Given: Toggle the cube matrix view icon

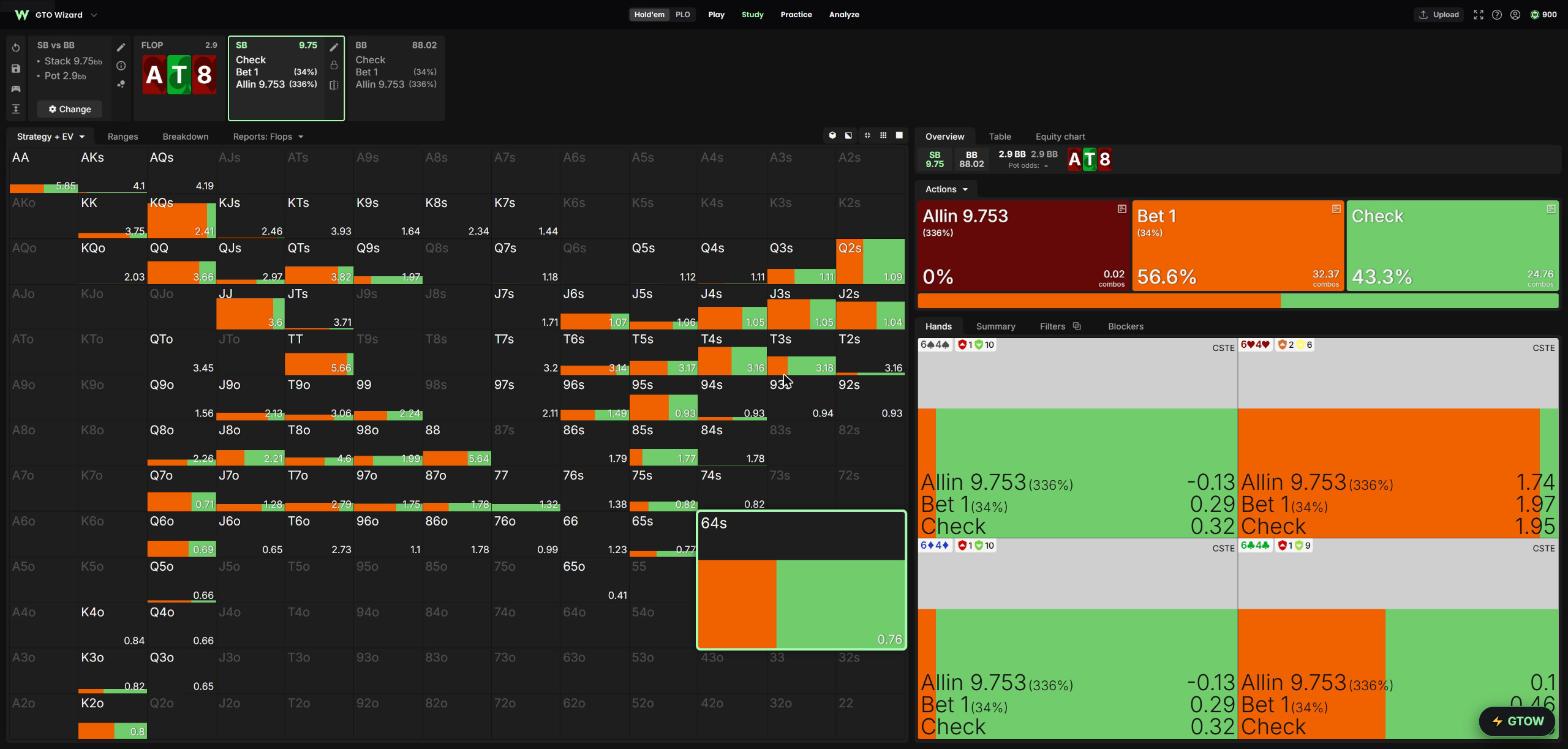Looking at the screenshot, I should click(832, 135).
